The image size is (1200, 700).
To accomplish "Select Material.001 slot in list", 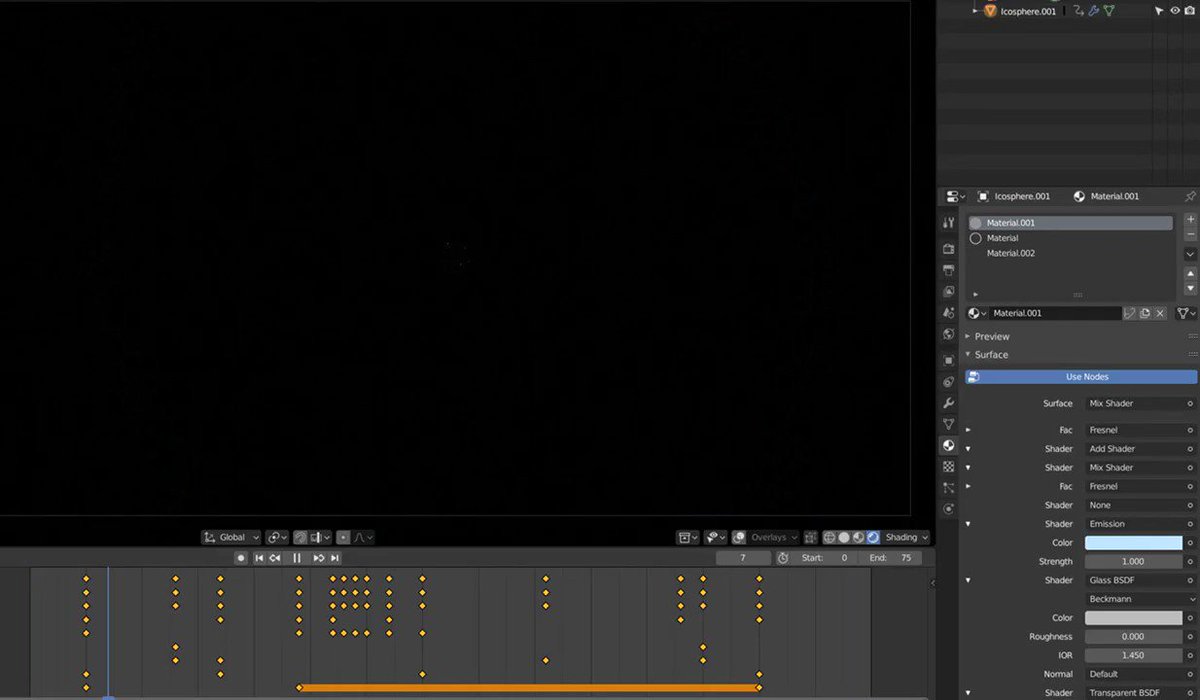I will pos(1070,223).
